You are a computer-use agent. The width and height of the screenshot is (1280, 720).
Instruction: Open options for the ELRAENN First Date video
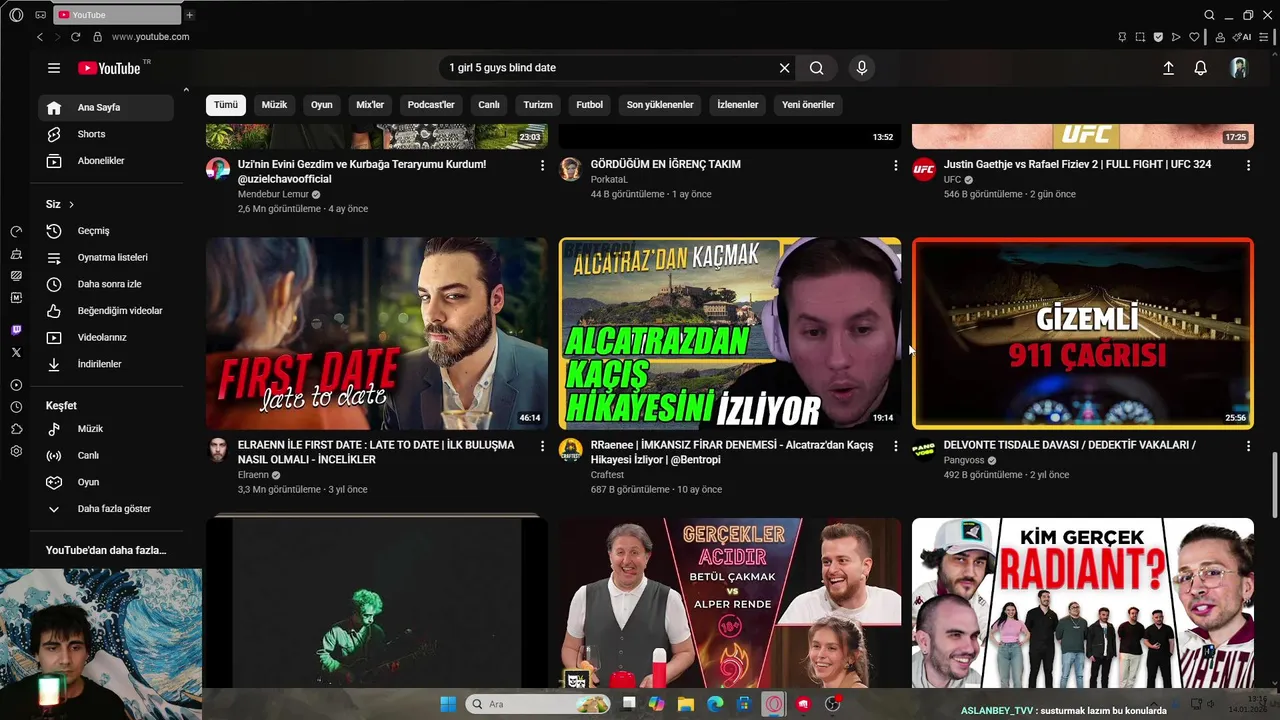[543, 446]
